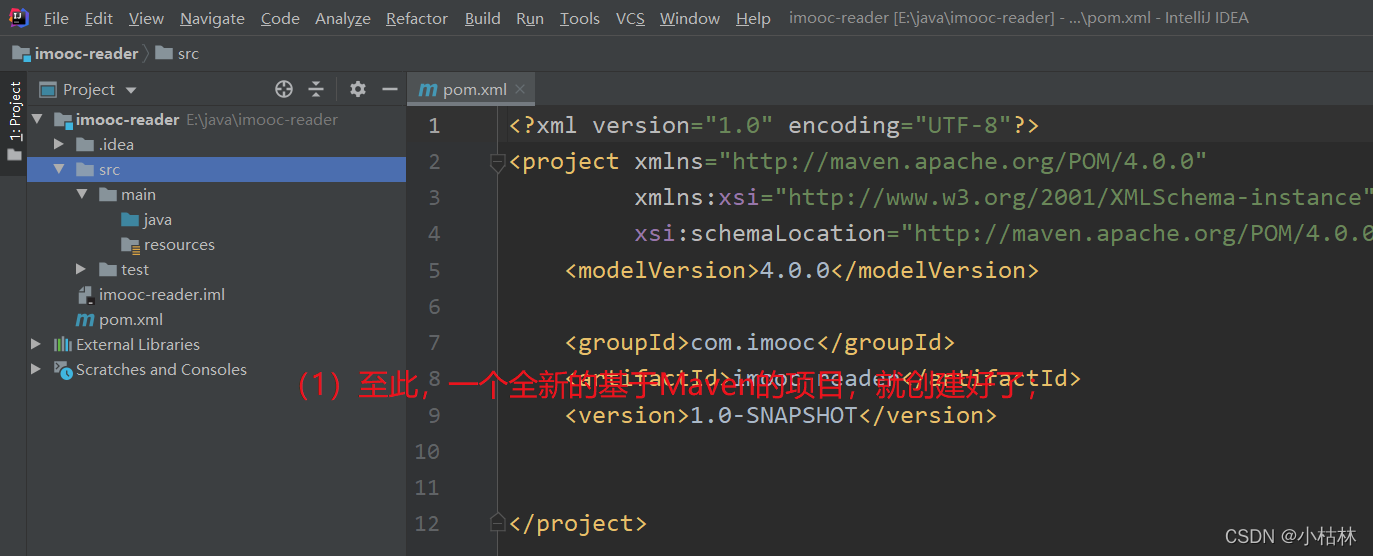Collapse the imooc-reader root node
Screen dimensions: 1373x556
[37, 119]
